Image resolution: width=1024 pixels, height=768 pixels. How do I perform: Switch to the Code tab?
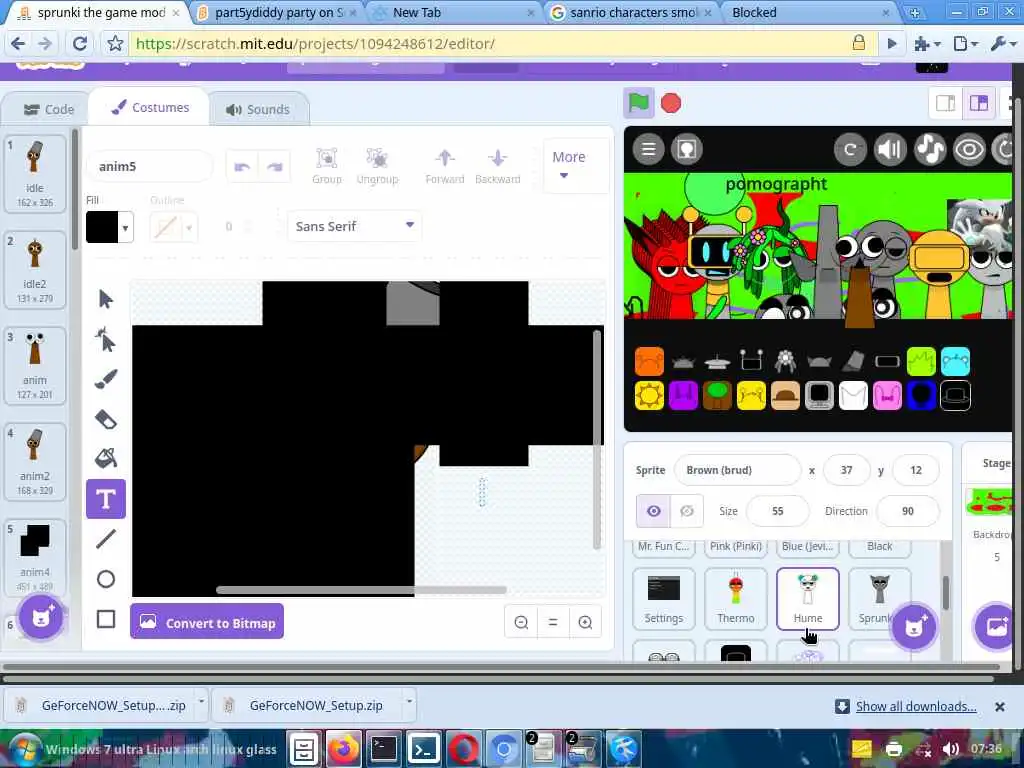[x=49, y=109]
